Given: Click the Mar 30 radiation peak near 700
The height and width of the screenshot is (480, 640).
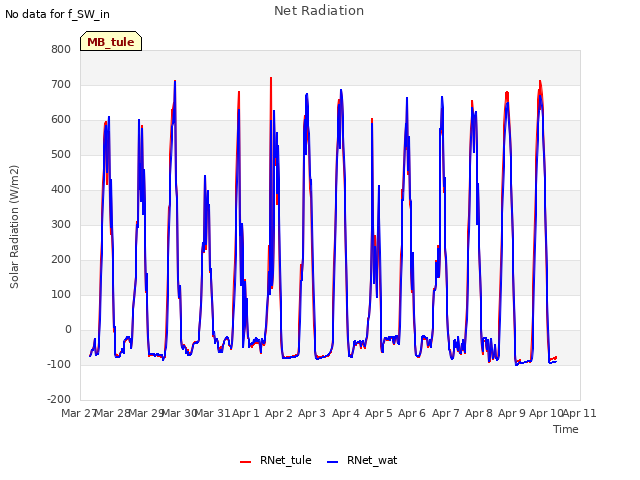Looking at the screenshot, I should coord(175,82).
